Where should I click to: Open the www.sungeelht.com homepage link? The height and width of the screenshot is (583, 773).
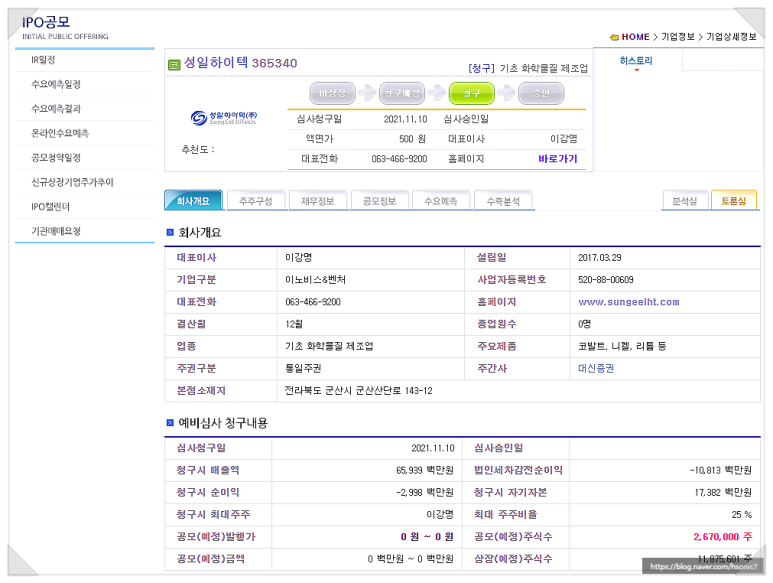pos(629,302)
